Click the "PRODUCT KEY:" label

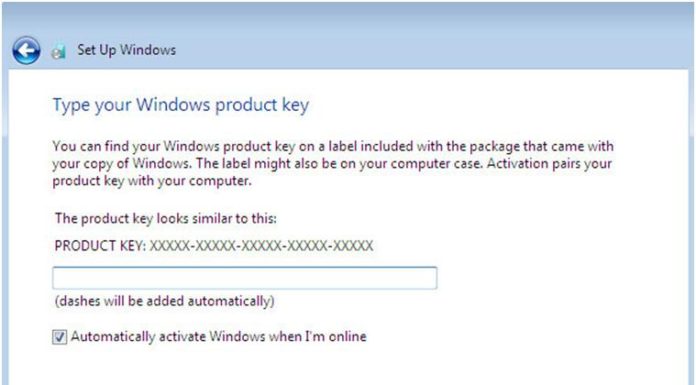pyautogui.click(x=100, y=246)
